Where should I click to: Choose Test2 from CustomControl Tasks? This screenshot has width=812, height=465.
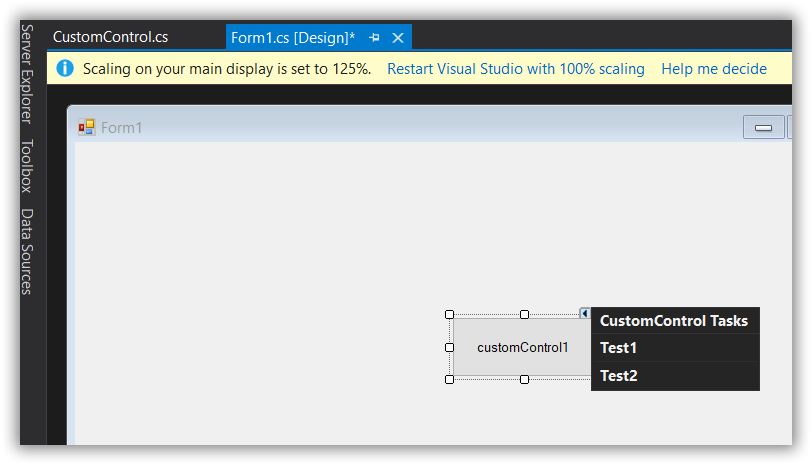pyautogui.click(x=618, y=376)
